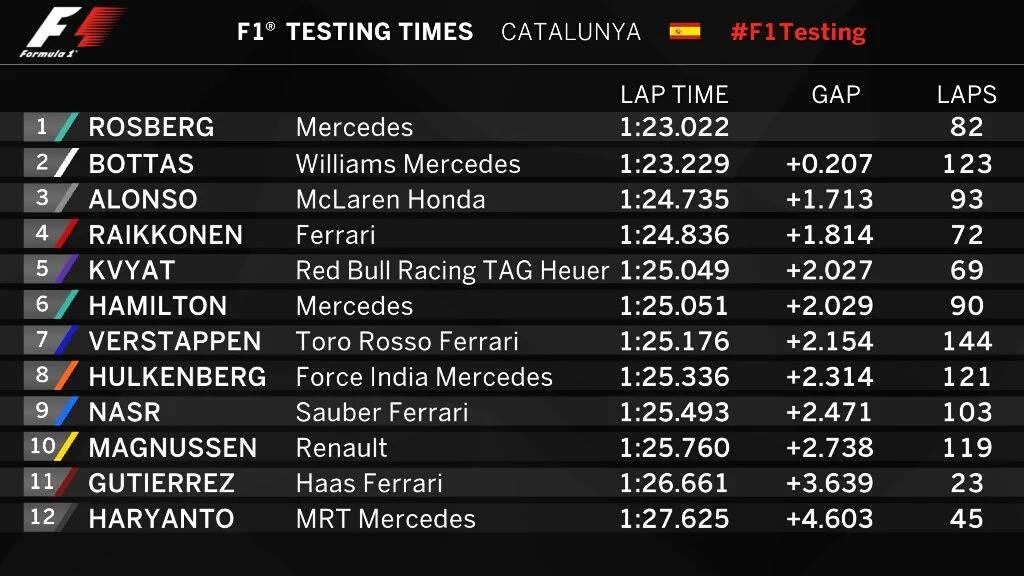The width and height of the screenshot is (1024, 576).
Task: Click the CATALUNYA circuit label
Action: coord(571,31)
